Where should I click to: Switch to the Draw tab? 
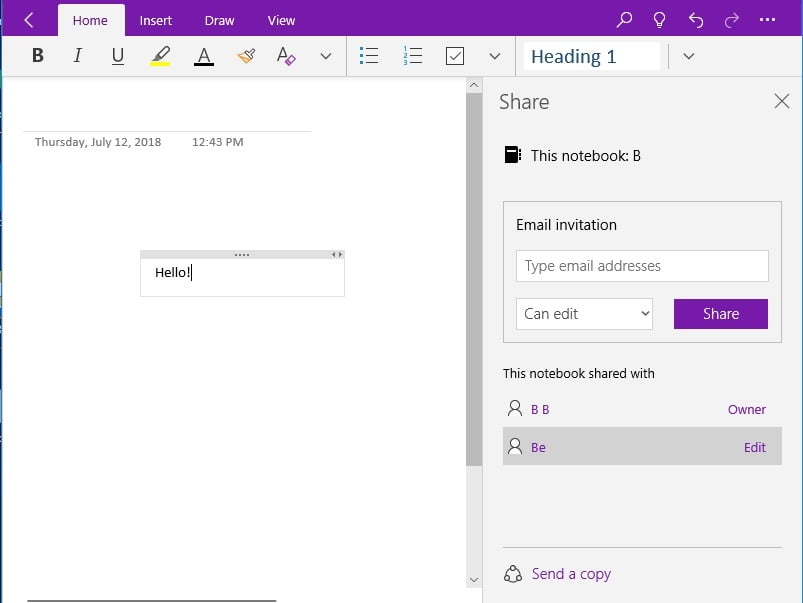pyautogui.click(x=219, y=20)
